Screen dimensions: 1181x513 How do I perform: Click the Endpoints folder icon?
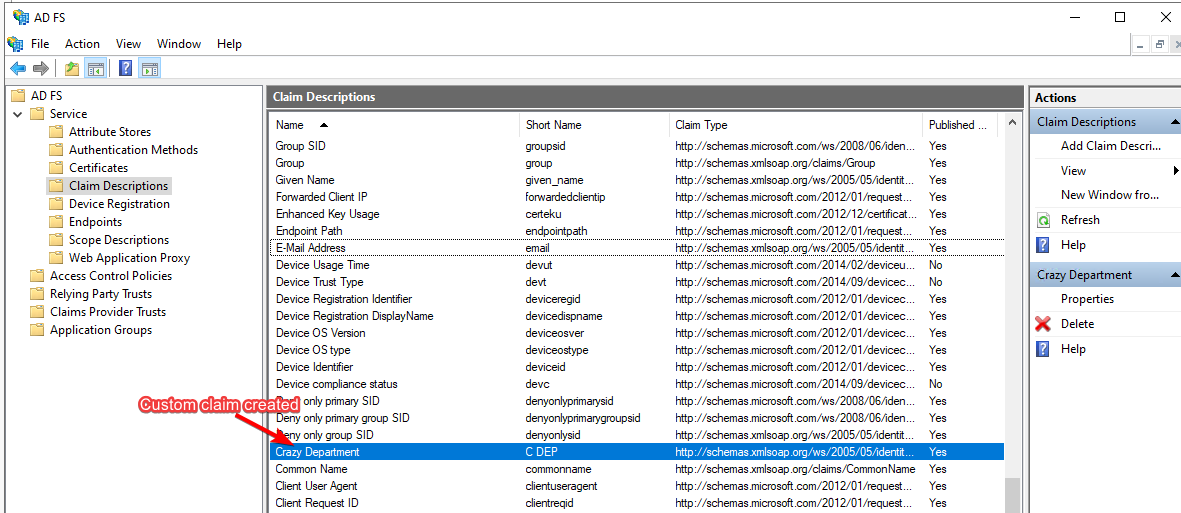coord(56,222)
